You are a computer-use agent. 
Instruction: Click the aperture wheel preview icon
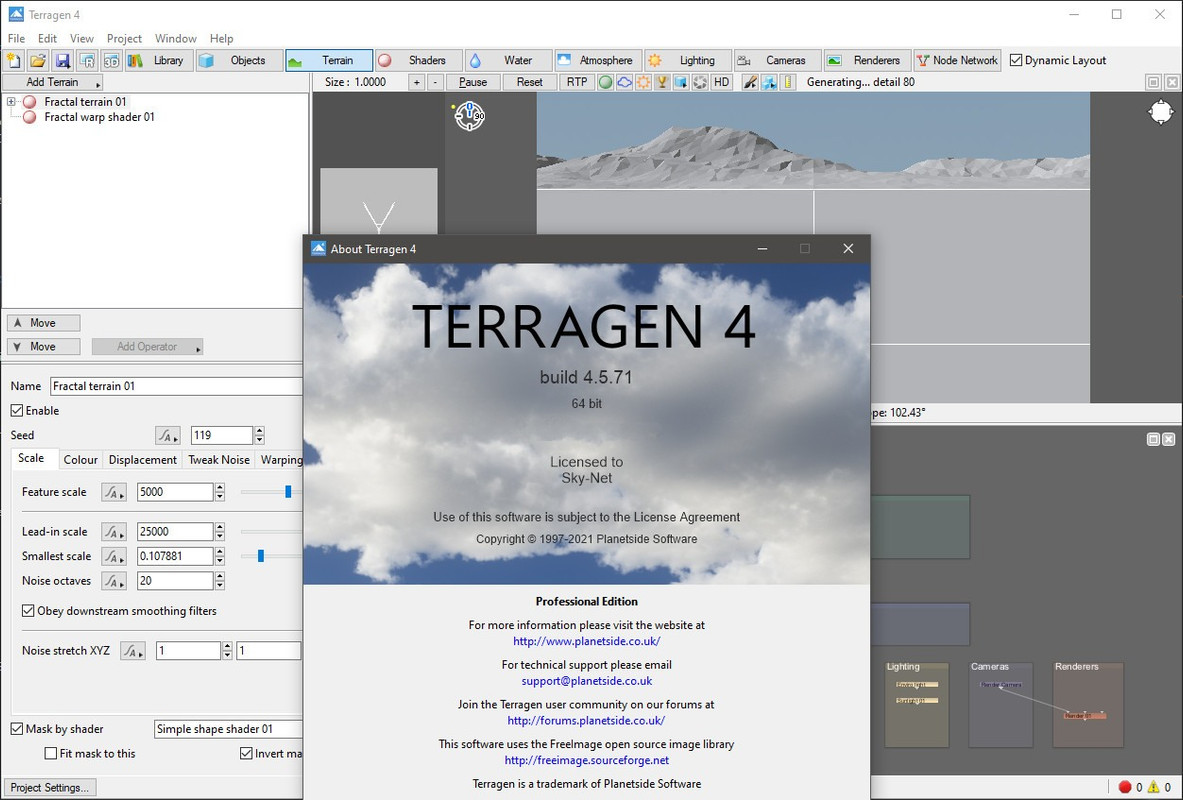pyautogui.click(x=700, y=82)
